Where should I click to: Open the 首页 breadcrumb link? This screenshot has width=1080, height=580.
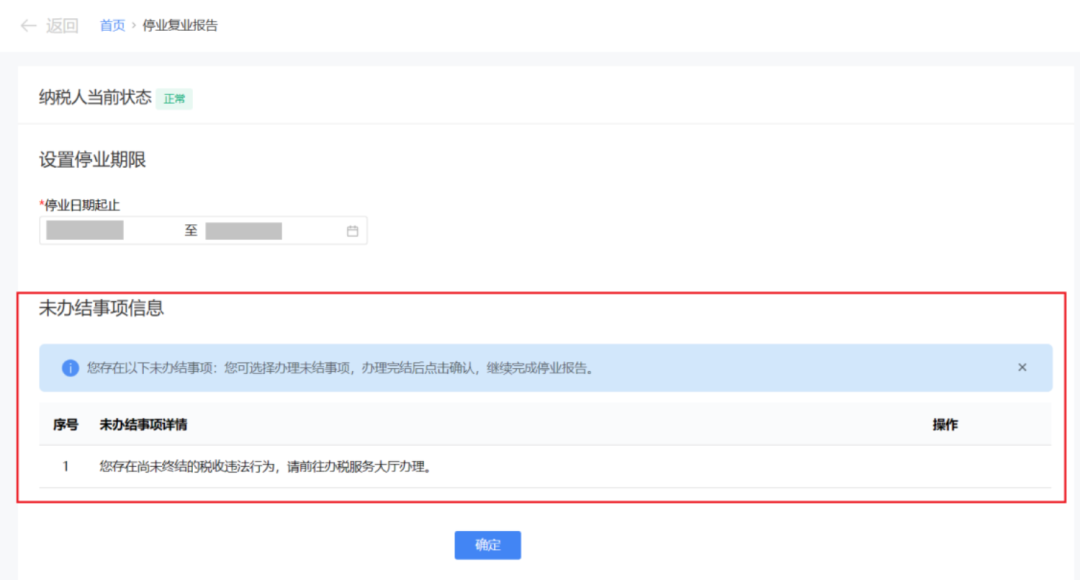coord(112,25)
